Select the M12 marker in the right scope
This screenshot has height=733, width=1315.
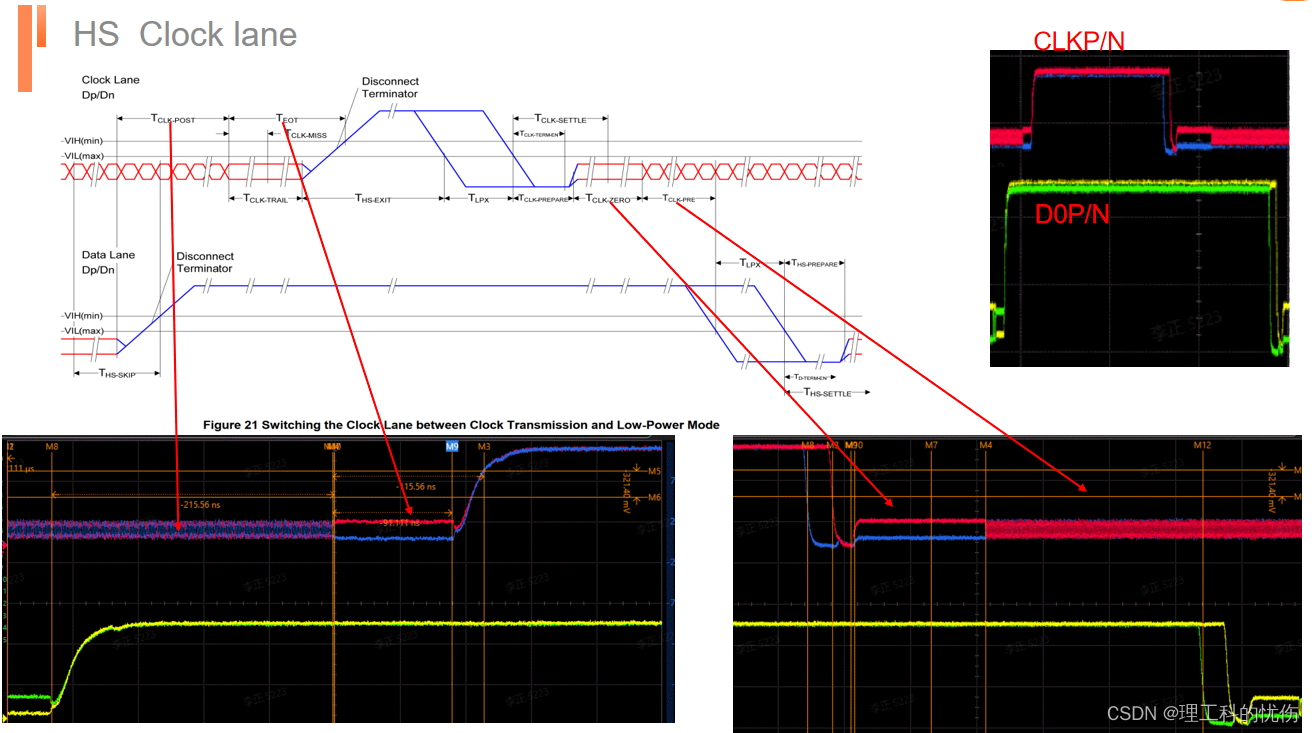(1202, 444)
